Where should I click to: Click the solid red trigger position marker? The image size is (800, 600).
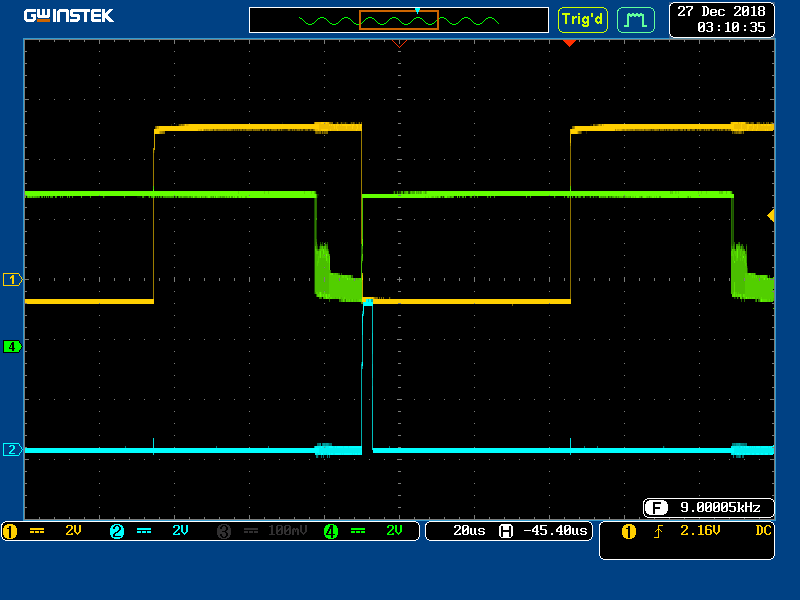[569, 43]
